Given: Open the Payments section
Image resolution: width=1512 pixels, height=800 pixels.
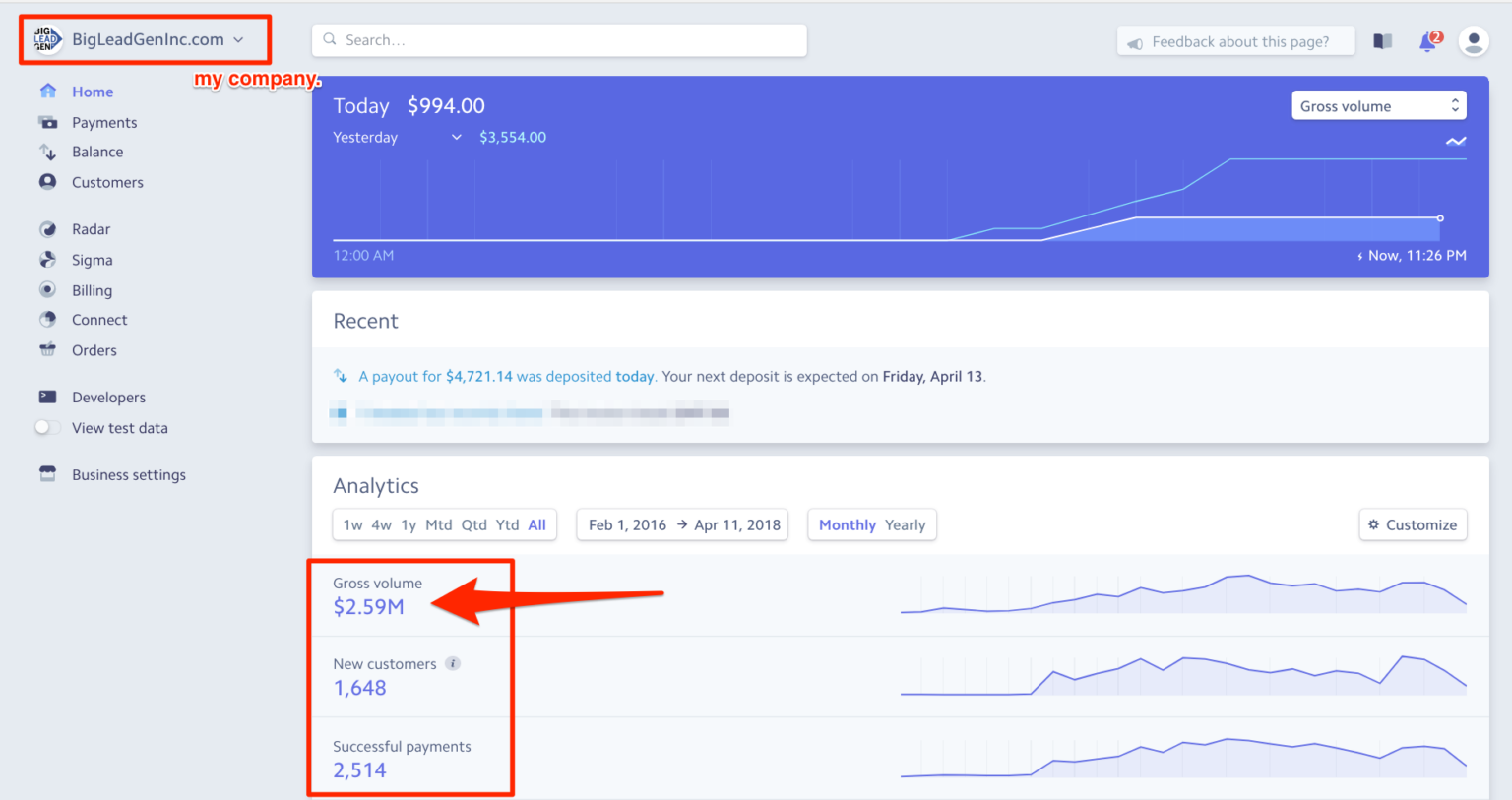Looking at the screenshot, I should (103, 121).
